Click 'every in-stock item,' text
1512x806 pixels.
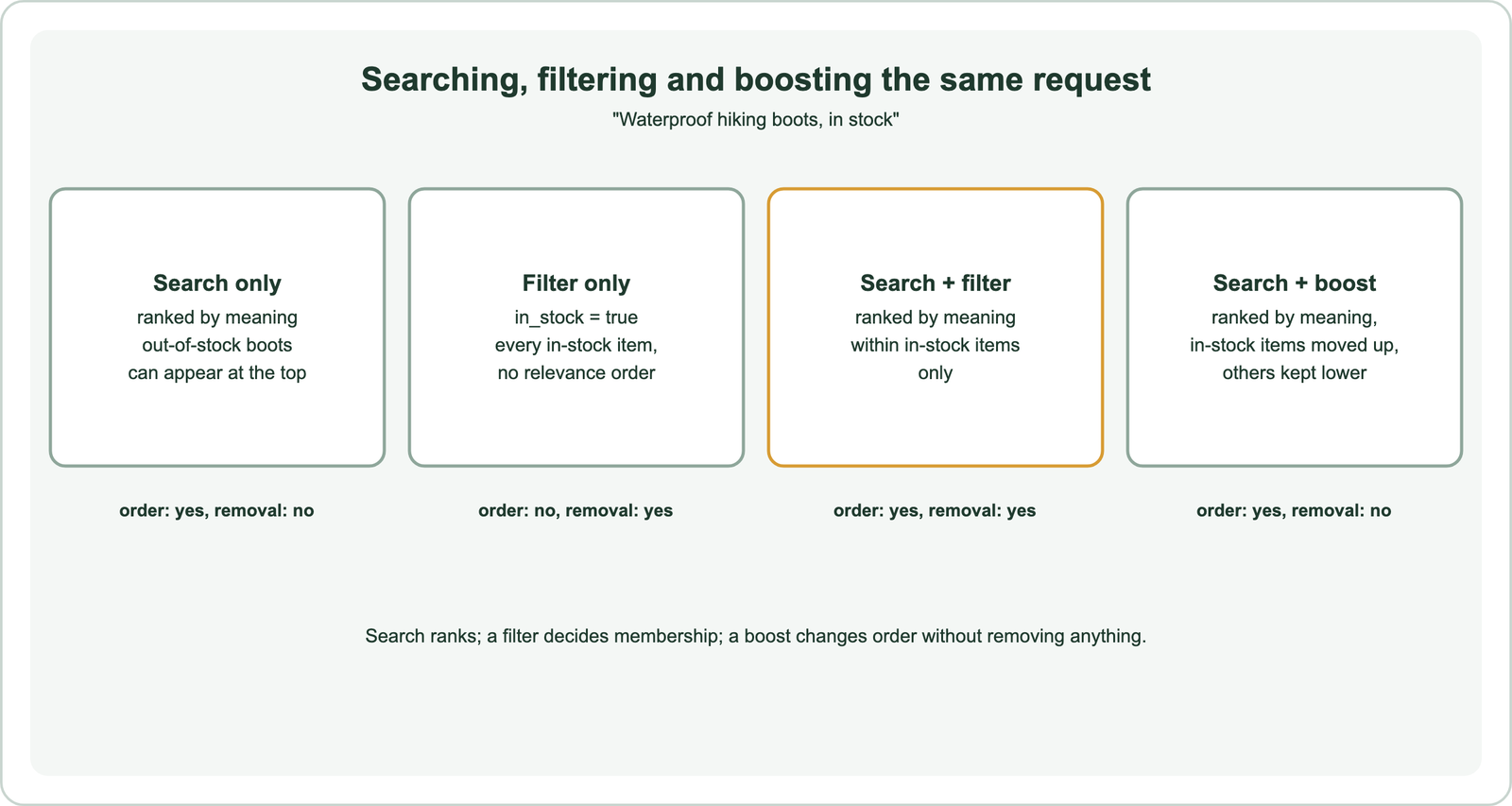(x=576, y=345)
